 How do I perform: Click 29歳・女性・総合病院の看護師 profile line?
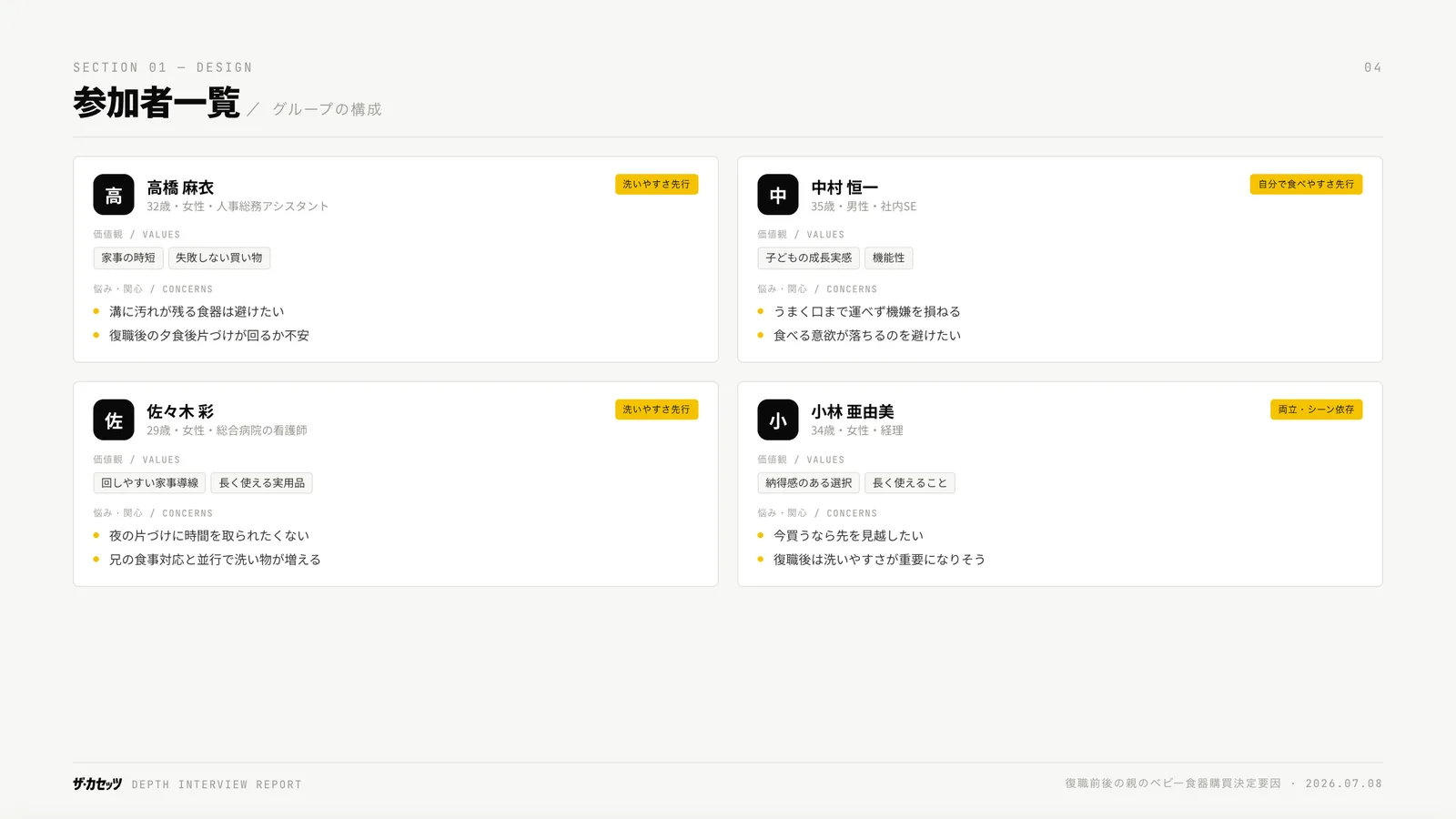point(227,430)
